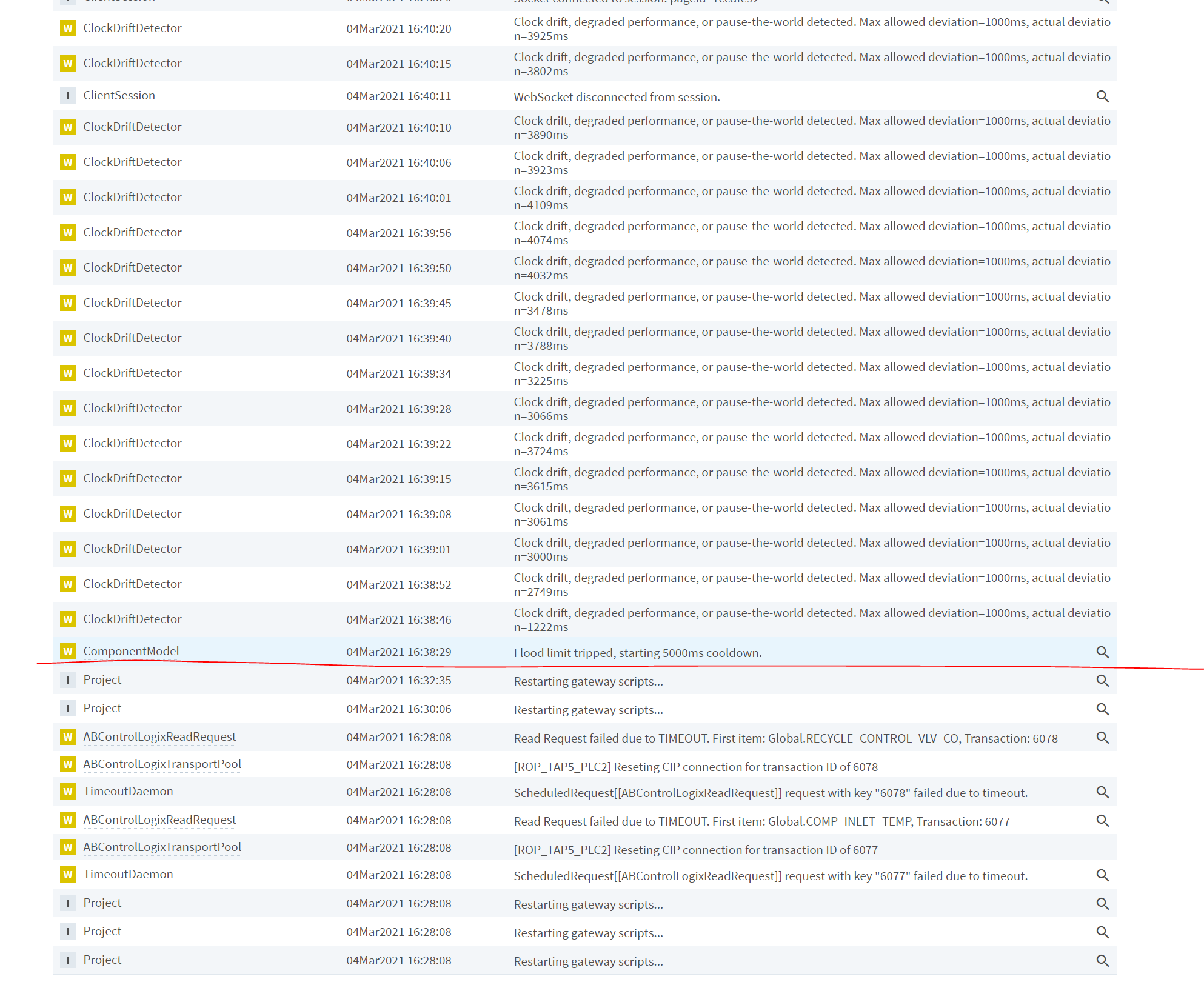1204x985 pixels.
Task: Click the warning badge on ComponentModel row
Action: point(68,652)
